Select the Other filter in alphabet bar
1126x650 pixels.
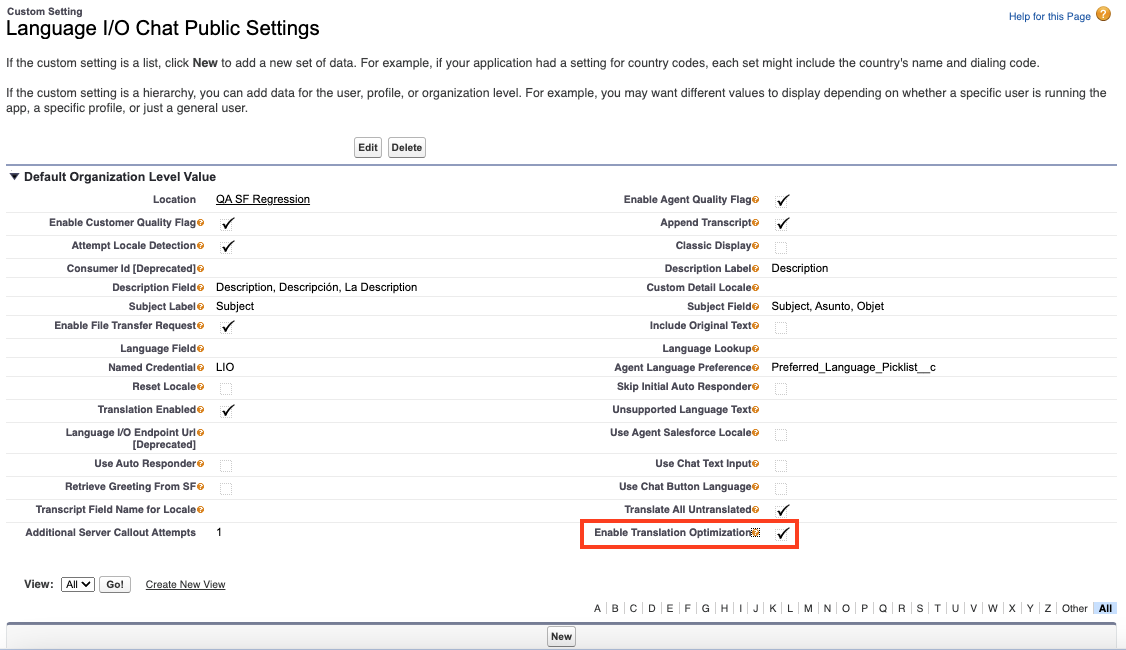pos(1074,608)
